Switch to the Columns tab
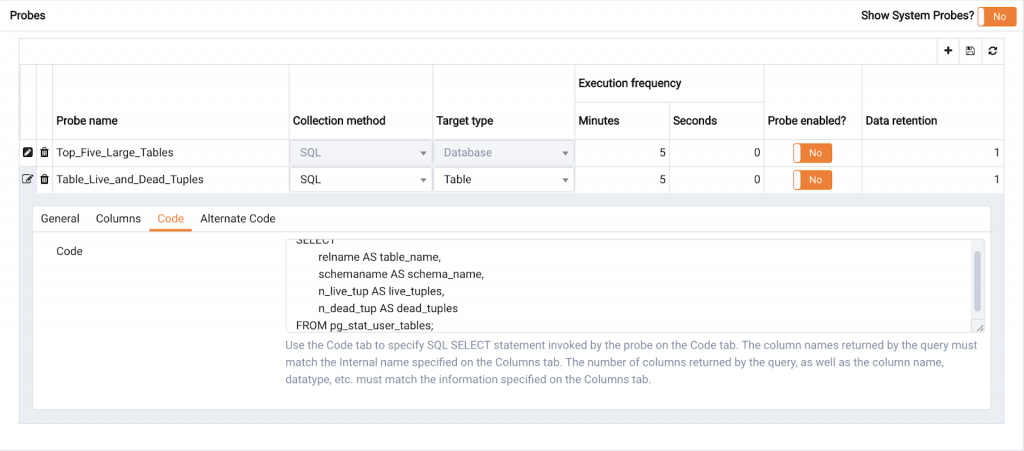Viewport: 1024px width, 451px height. pos(118,219)
